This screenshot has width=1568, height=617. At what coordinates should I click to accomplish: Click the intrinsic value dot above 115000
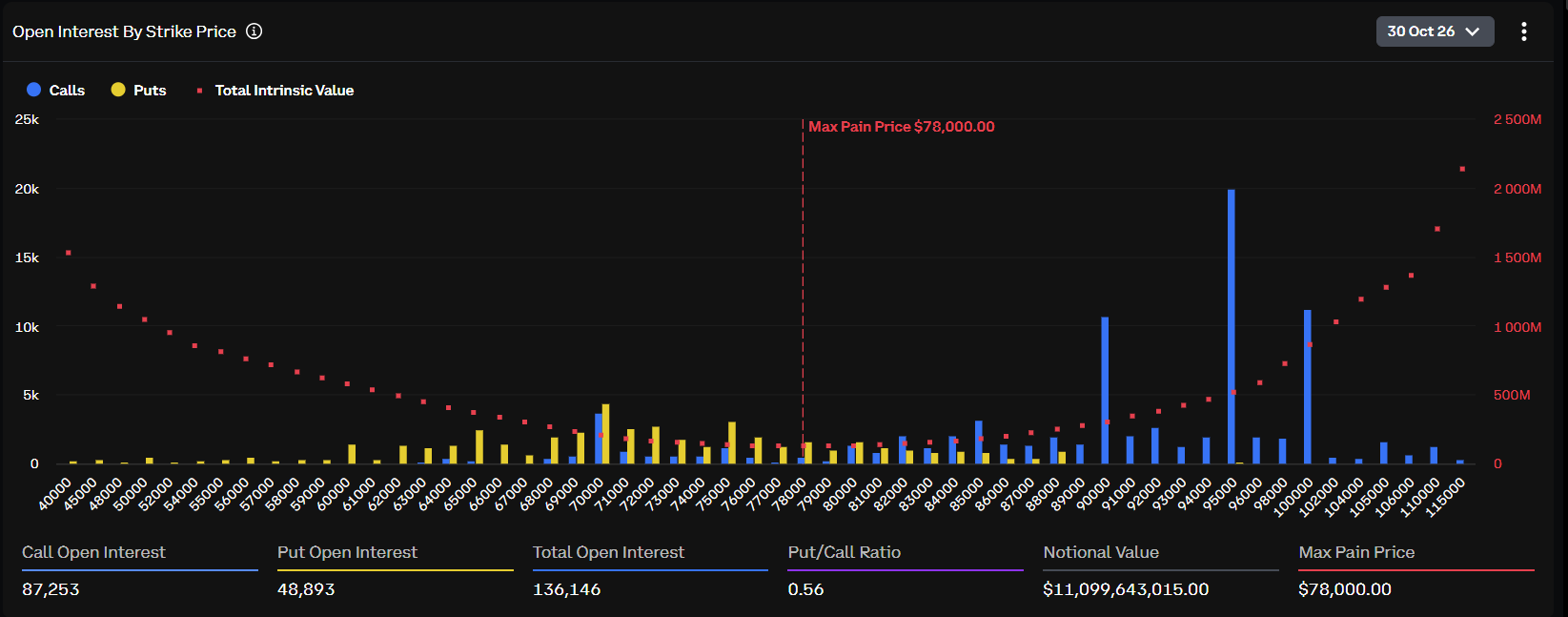[x=1462, y=169]
